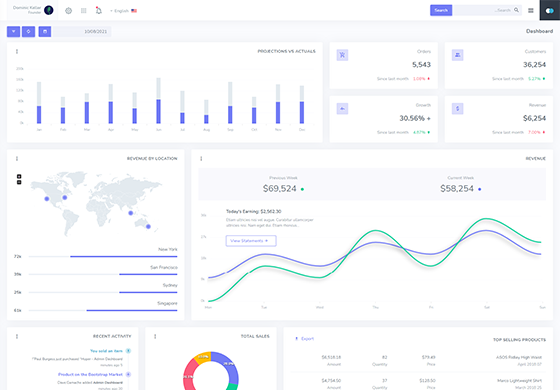Click the Customers card icon
Screen dimensions: 560x390
[x=458, y=55]
